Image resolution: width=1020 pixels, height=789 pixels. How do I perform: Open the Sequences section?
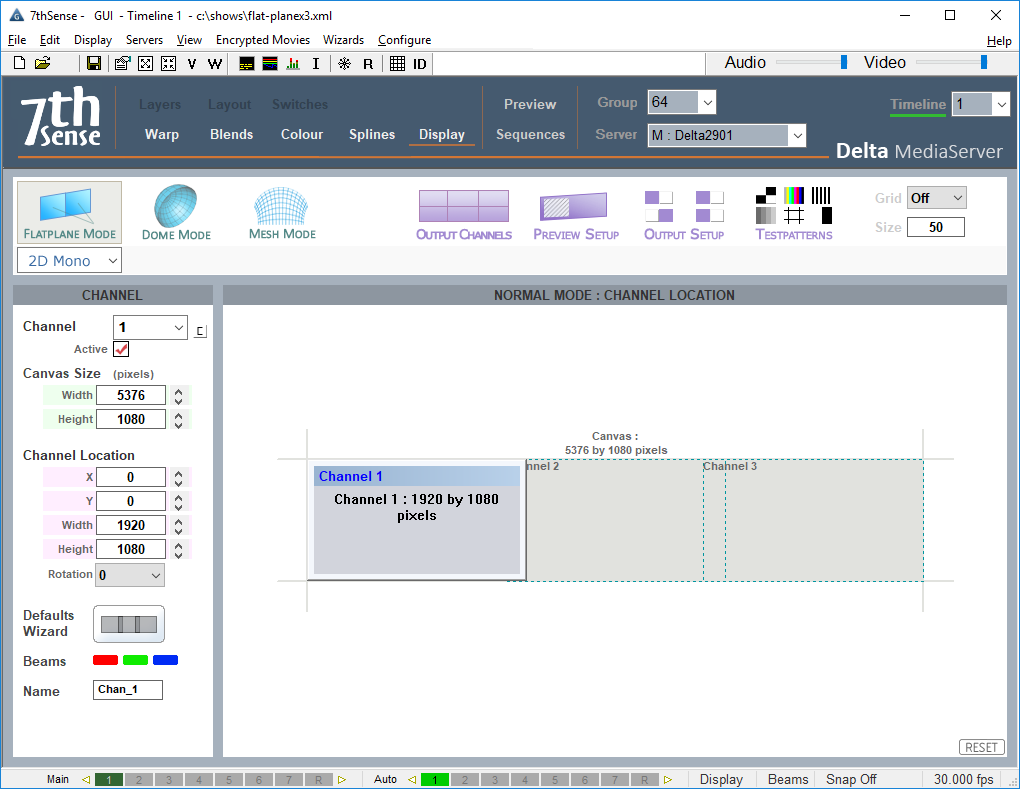[530, 135]
